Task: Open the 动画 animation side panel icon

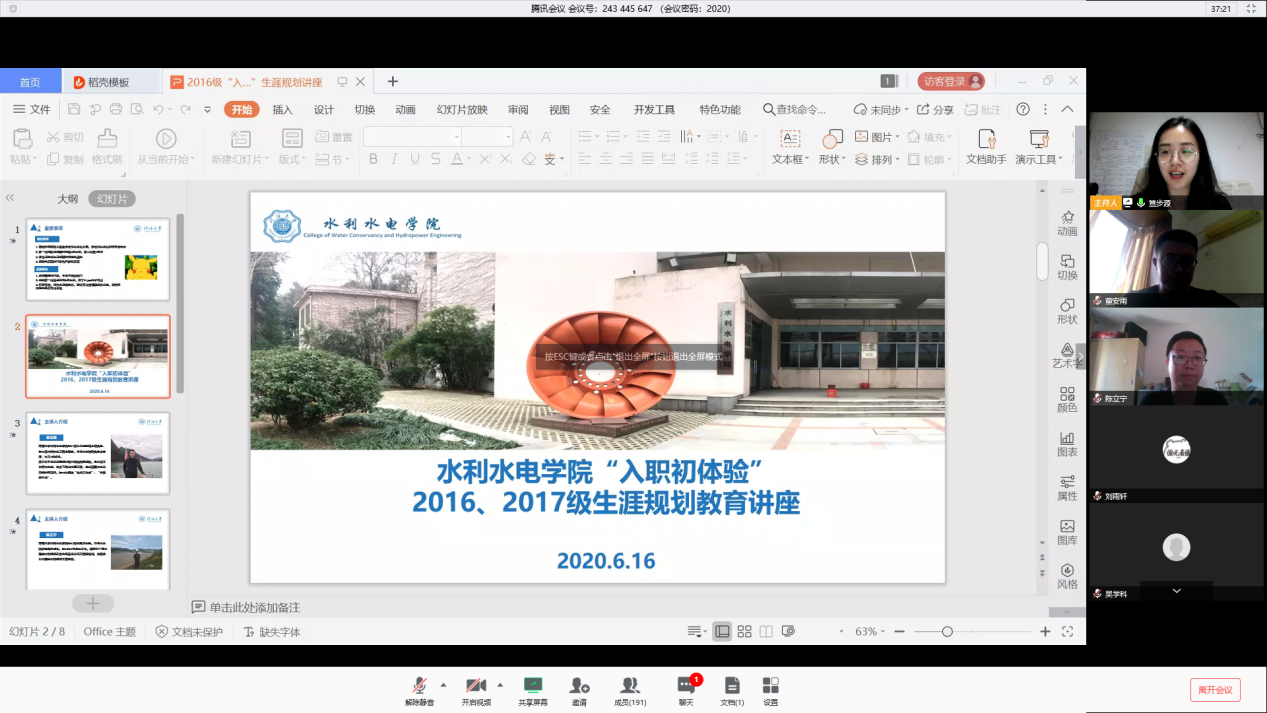Action: [1067, 223]
